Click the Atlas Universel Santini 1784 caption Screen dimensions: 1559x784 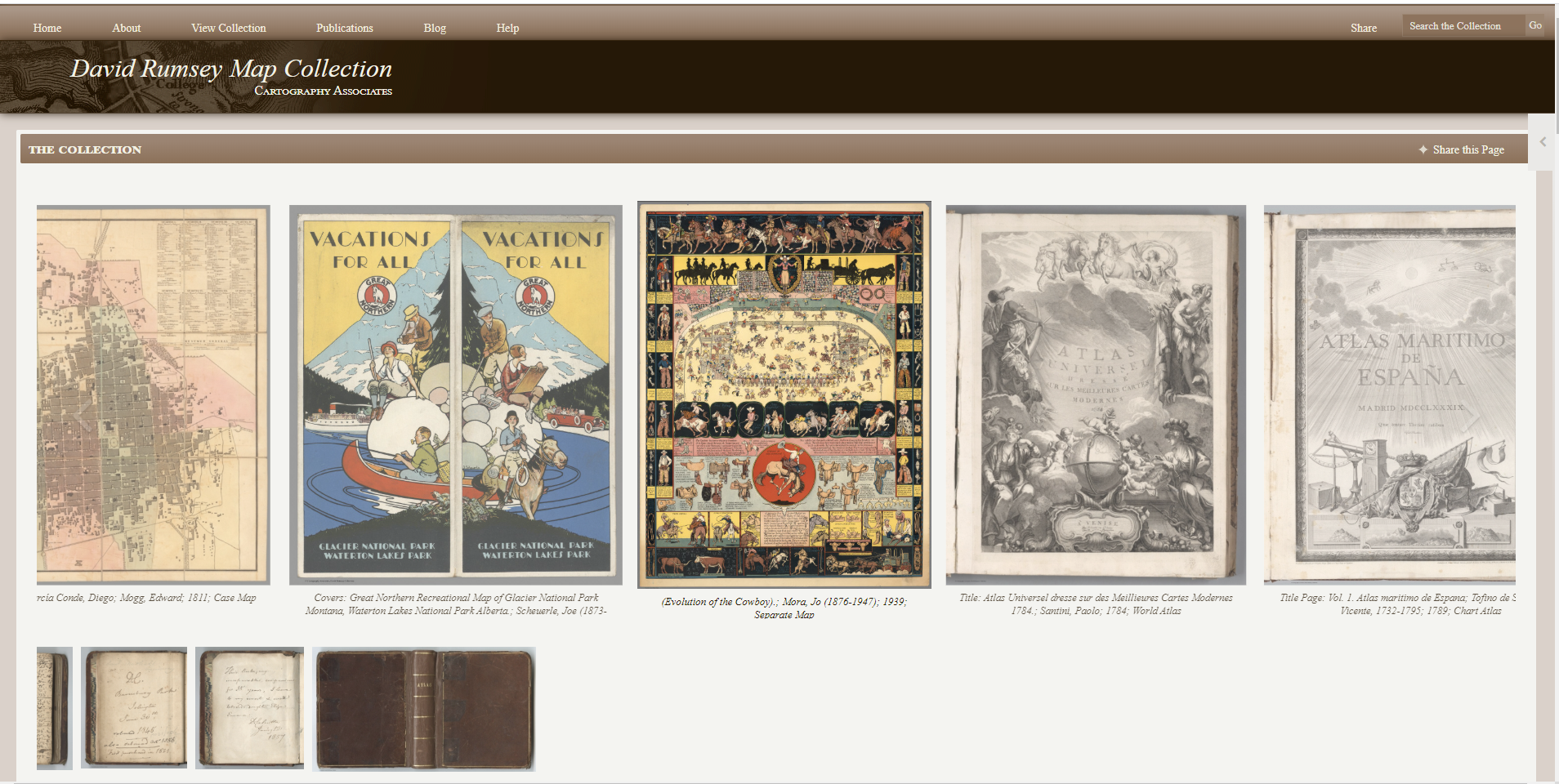[x=1096, y=604]
